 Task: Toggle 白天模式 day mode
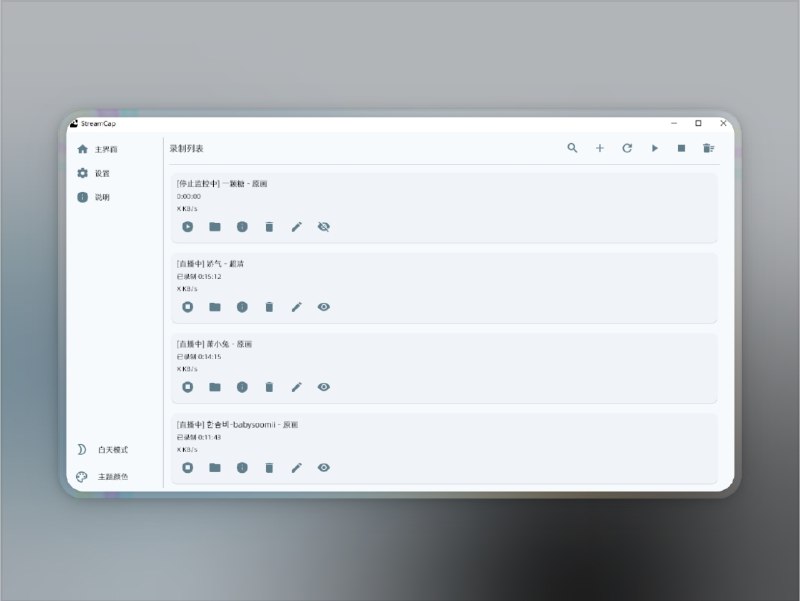tap(111, 450)
